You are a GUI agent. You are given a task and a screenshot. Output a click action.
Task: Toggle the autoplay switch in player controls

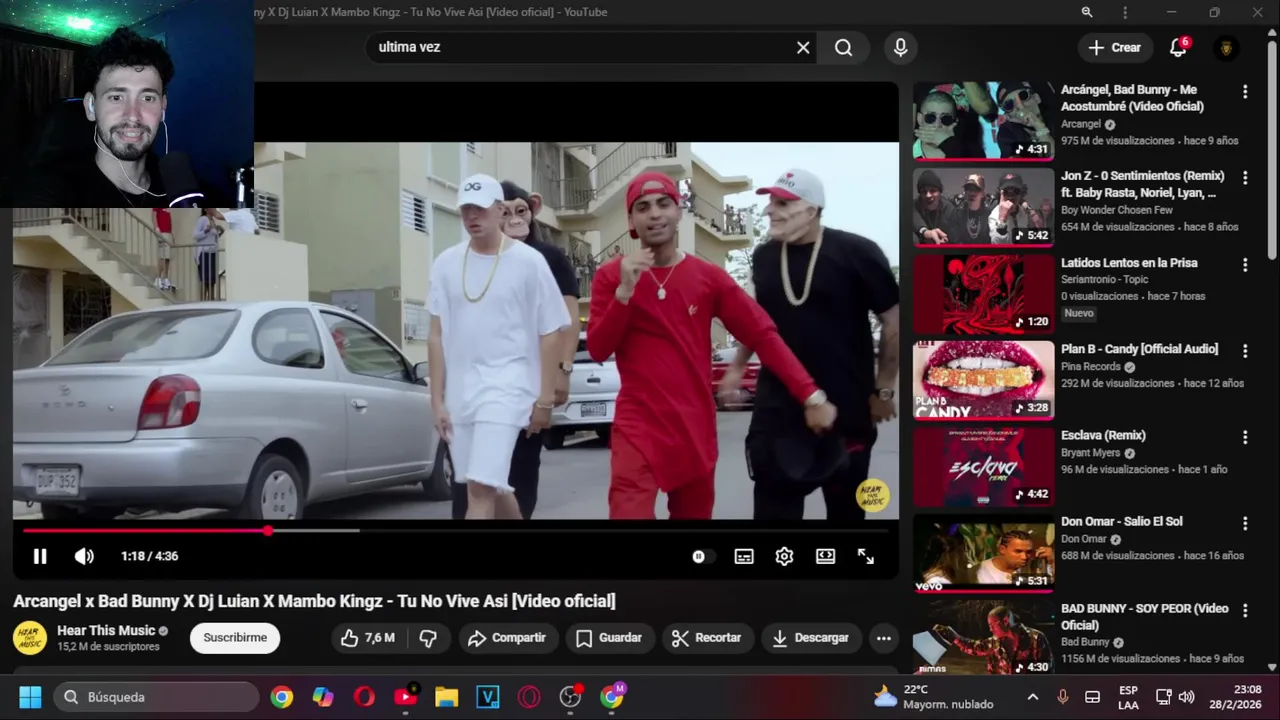point(703,556)
